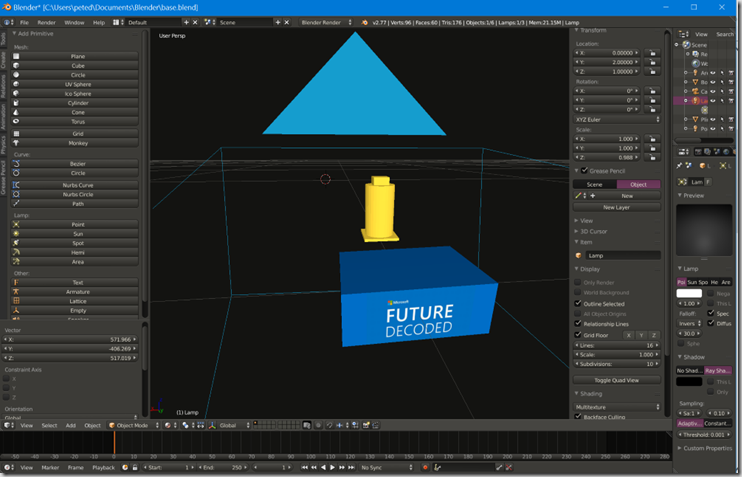Open the Global orientation dropdown
742x477 pixels.
coord(234,425)
